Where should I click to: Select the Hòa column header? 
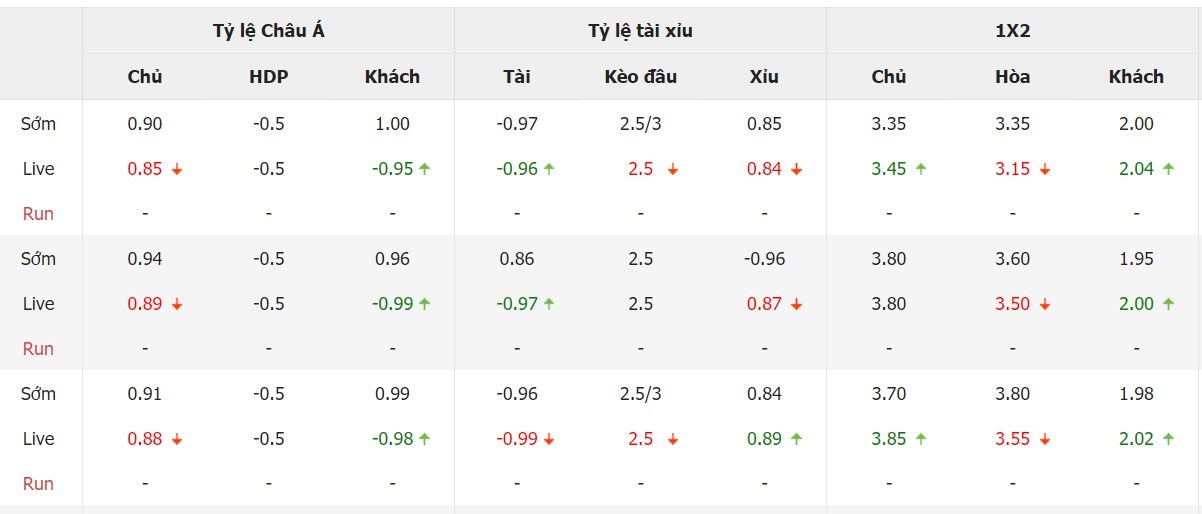(1012, 77)
